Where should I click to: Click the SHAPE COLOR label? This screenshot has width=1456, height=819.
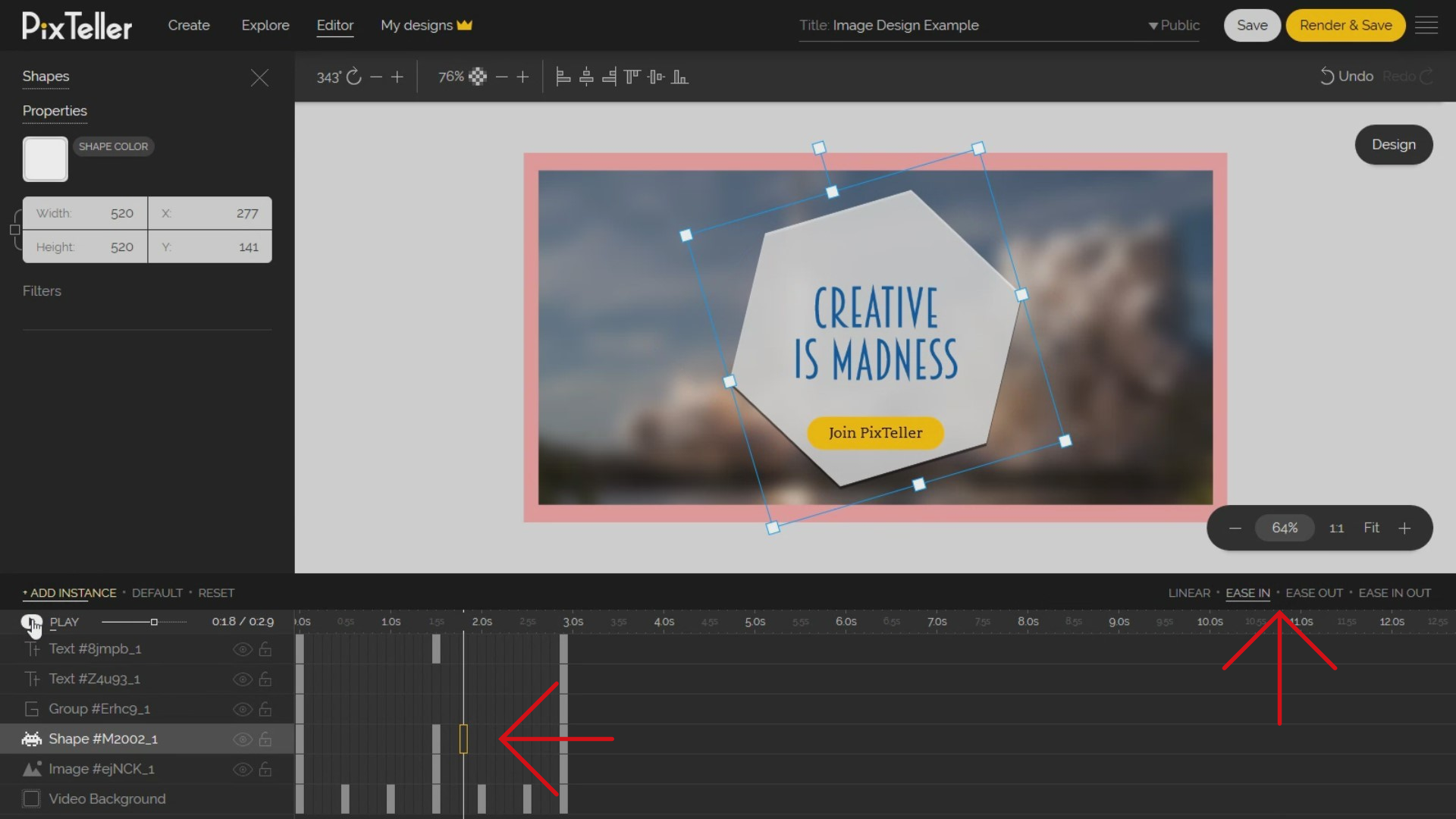click(x=114, y=146)
